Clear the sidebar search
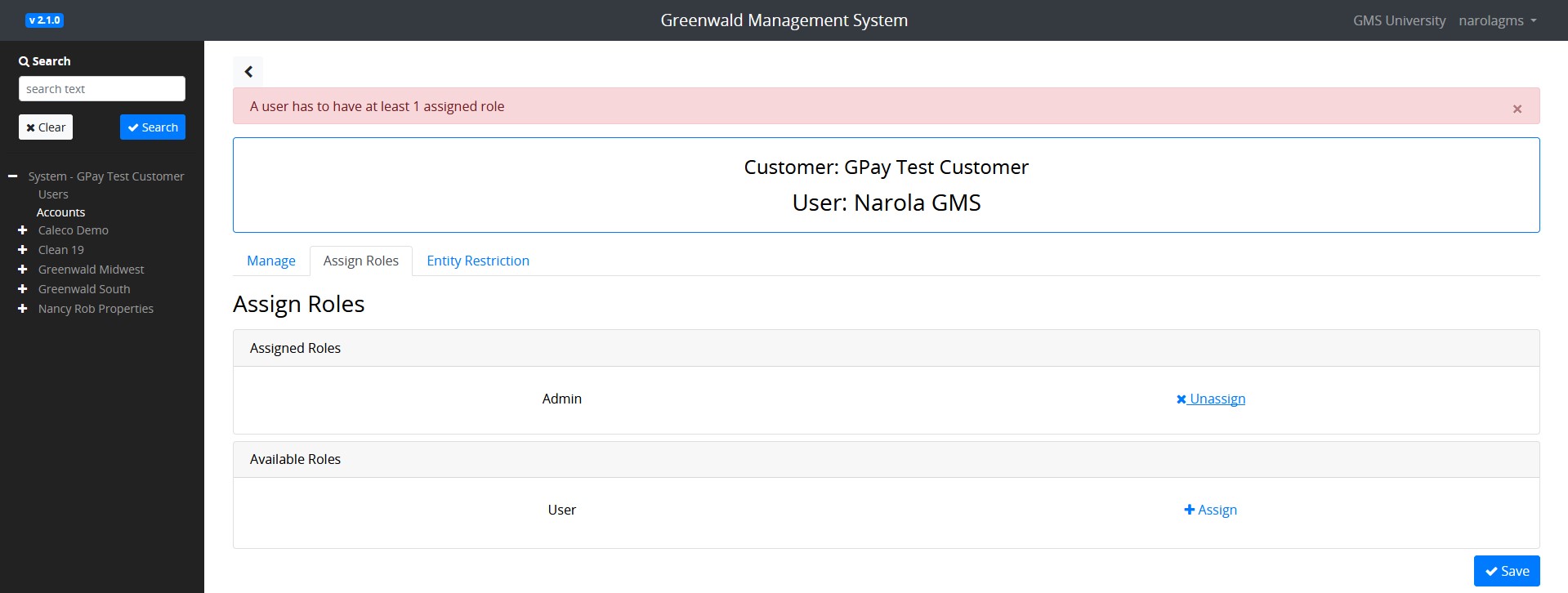The height and width of the screenshot is (593, 1568). pyautogui.click(x=46, y=127)
